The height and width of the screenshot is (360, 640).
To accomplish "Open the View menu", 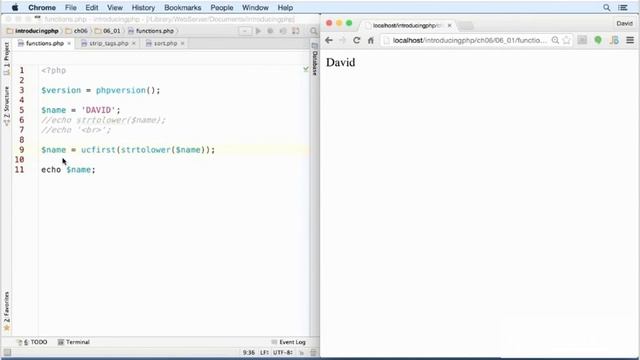I will pyautogui.click(x=115, y=7).
